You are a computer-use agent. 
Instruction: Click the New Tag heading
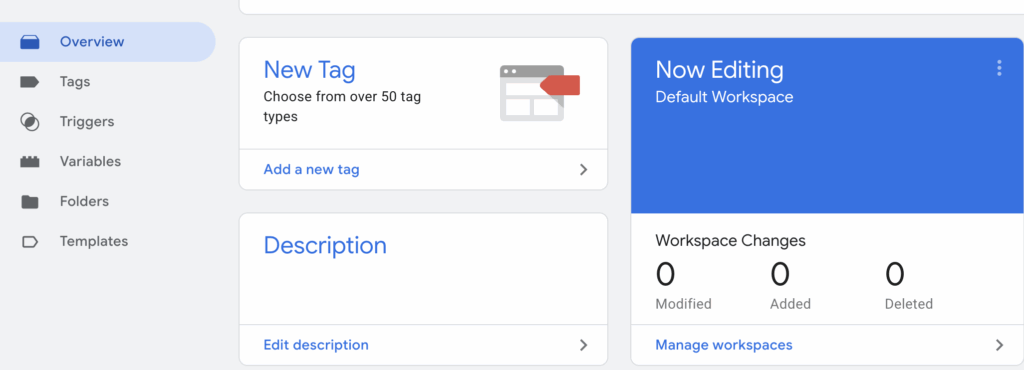point(310,70)
